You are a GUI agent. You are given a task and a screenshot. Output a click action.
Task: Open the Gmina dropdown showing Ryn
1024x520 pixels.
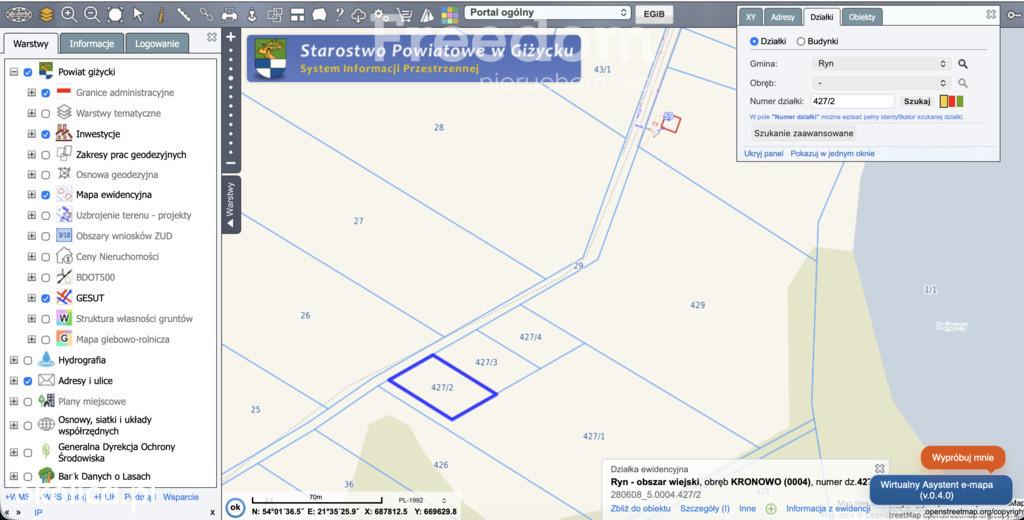(x=881, y=63)
